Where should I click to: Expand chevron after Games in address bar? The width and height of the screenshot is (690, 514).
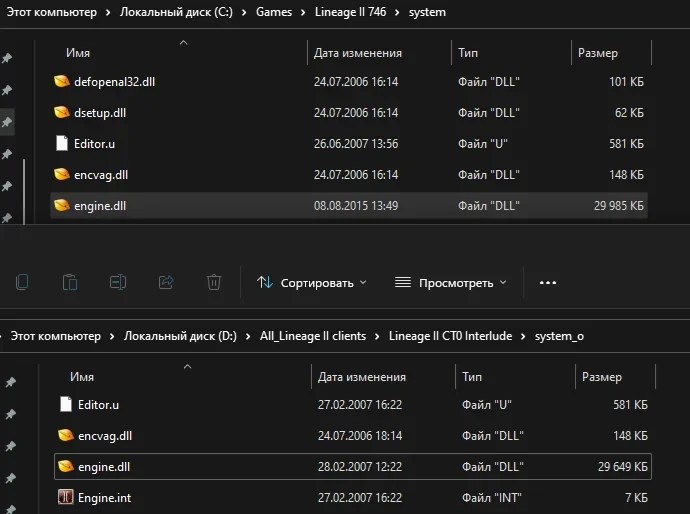coord(303,12)
